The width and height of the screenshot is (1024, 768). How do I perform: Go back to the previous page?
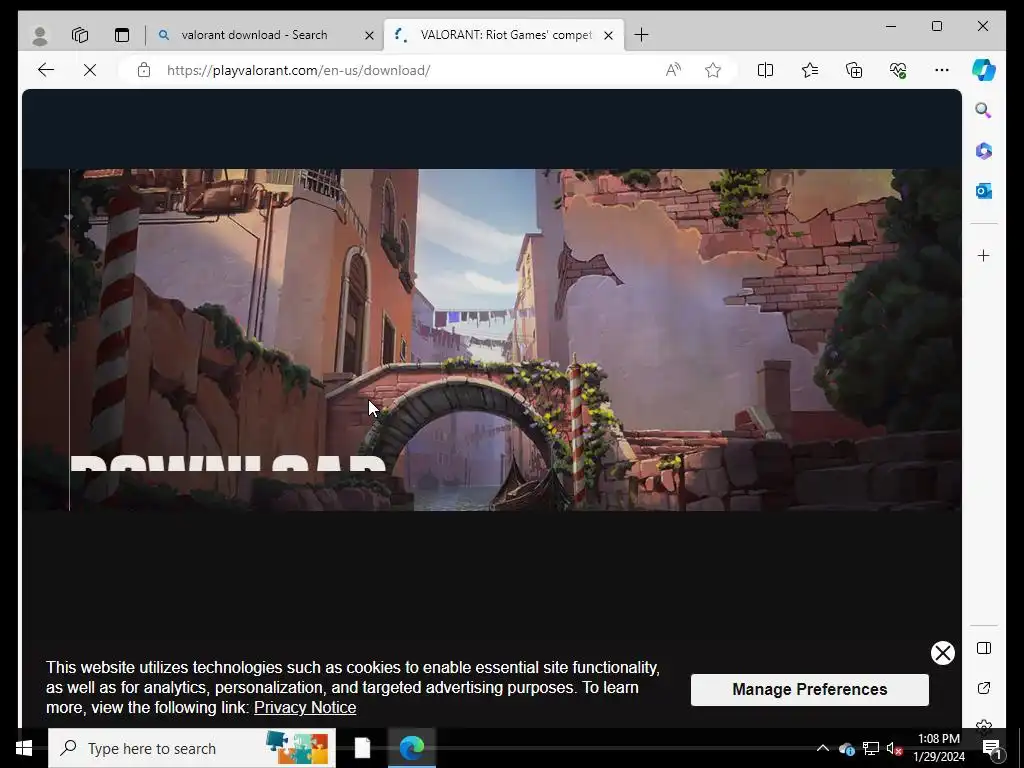46,70
